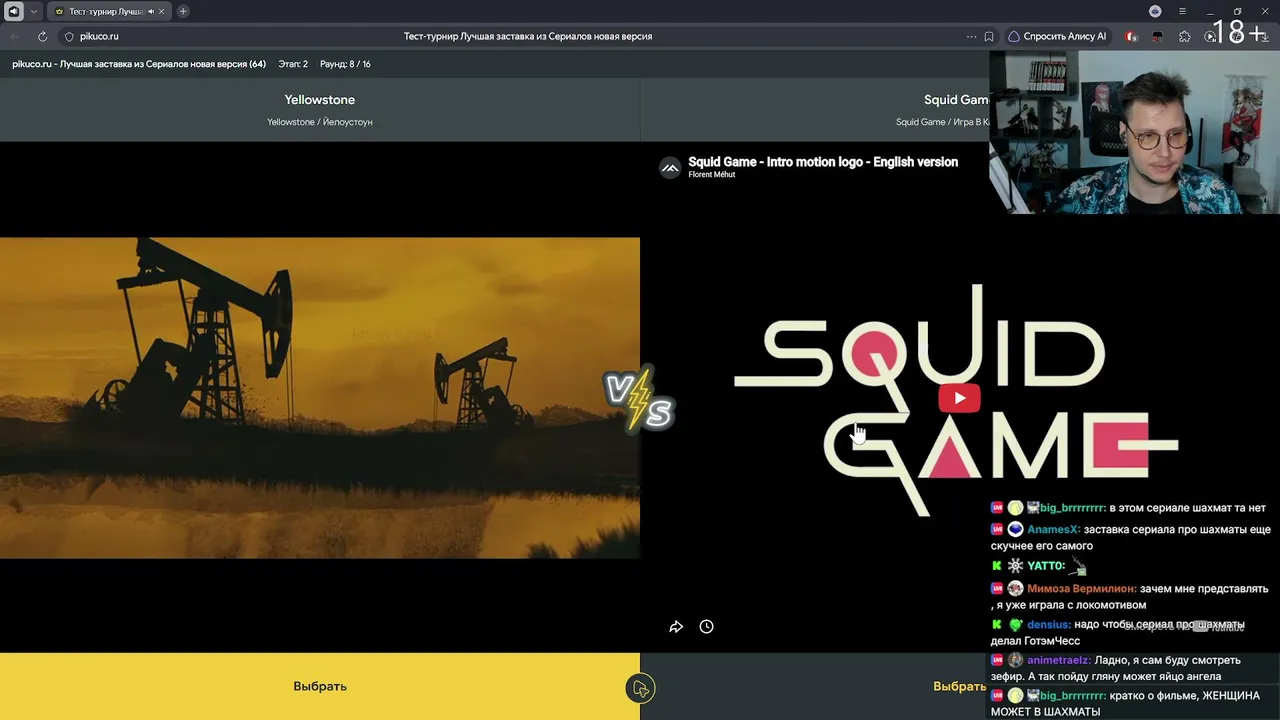Click the pikuco.ru address field
Screen dimensions: 1280x720
pos(528,36)
